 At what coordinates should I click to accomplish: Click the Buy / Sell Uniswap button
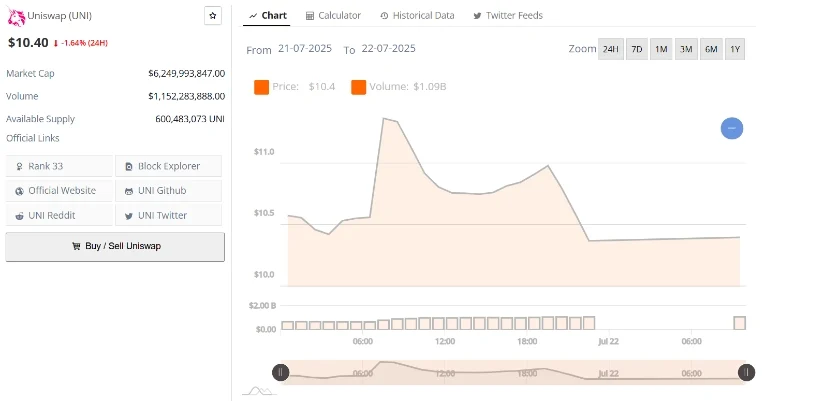point(115,246)
